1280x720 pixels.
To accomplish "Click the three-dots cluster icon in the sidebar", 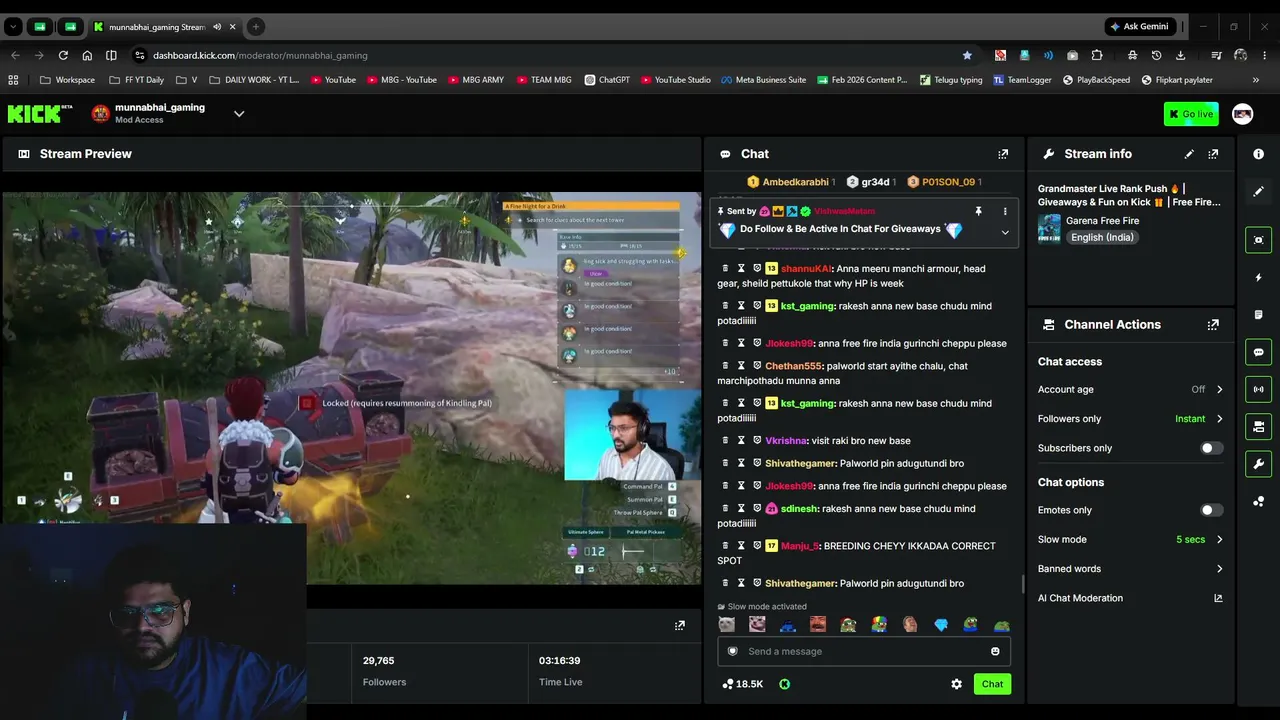I will 1258,501.
